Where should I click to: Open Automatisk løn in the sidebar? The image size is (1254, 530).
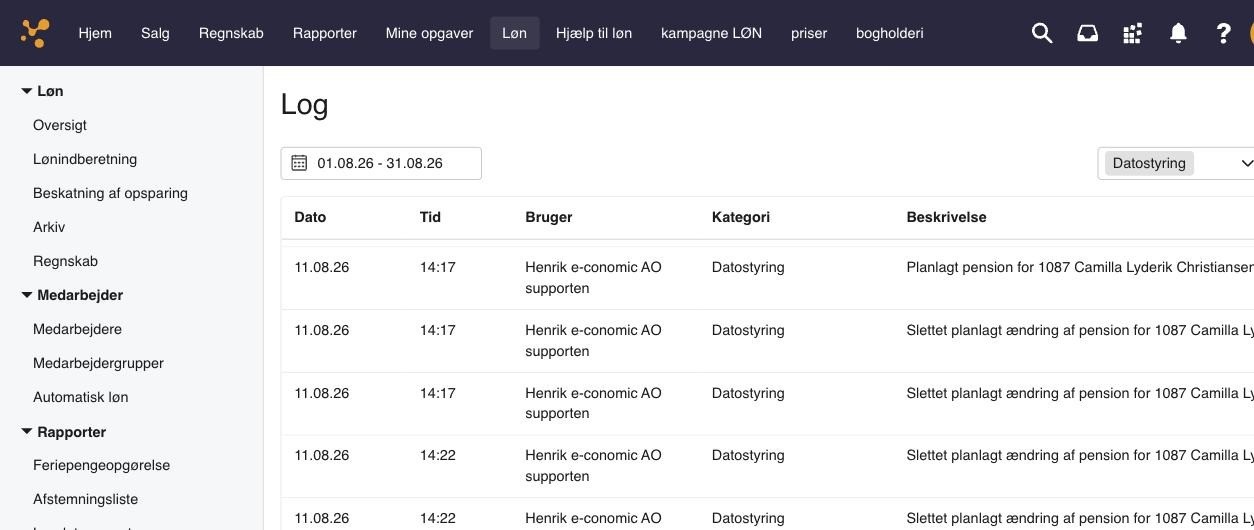tap(80, 397)
